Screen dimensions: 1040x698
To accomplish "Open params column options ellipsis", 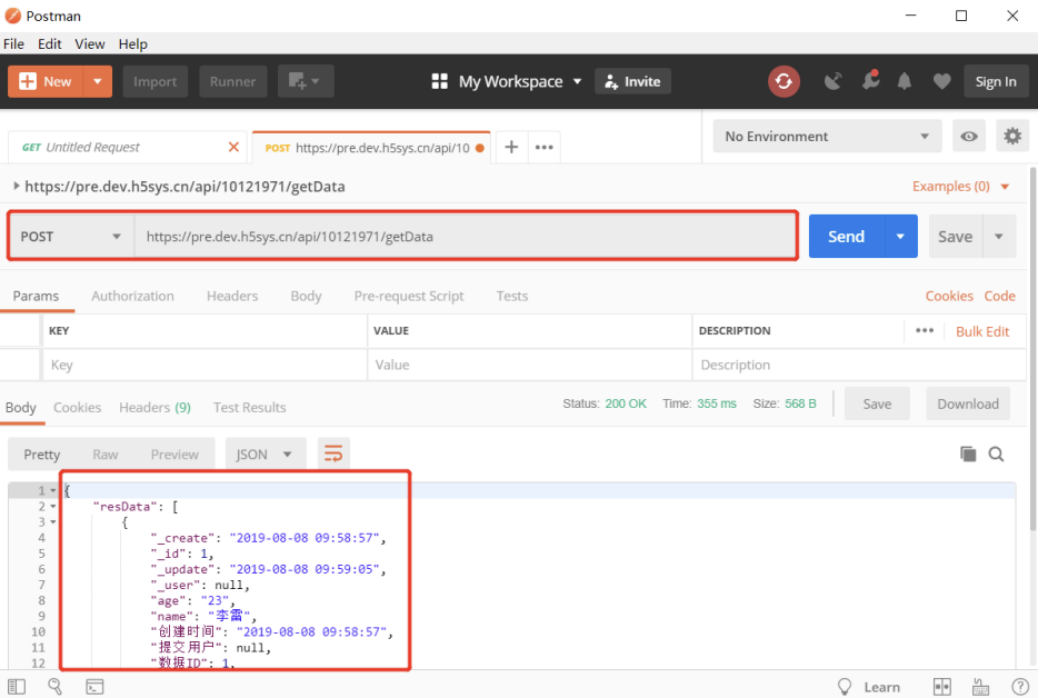I will point(924,330).
